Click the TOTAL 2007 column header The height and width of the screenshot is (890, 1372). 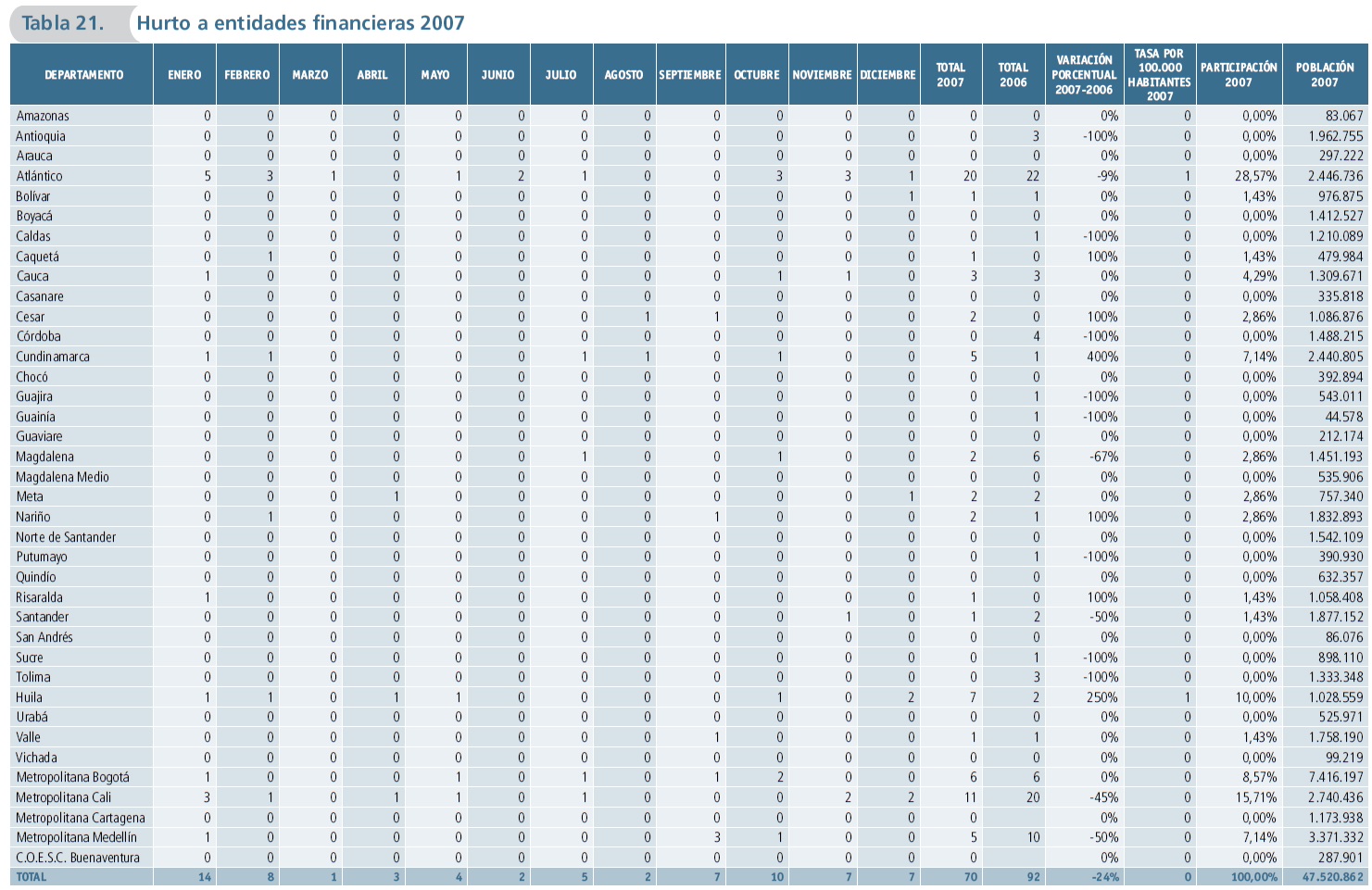coord(950,75)
